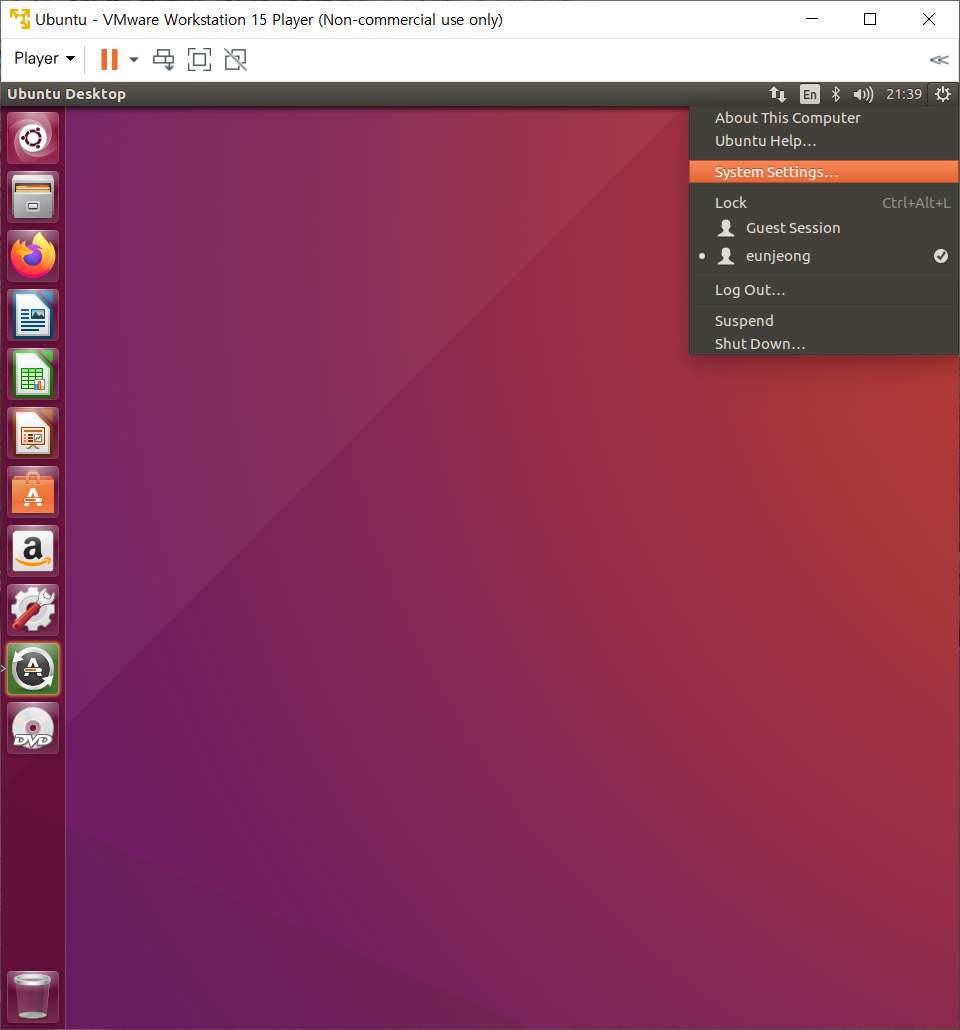Viewport: 960px width, 1030px height.
Task: Open the VMware window title icon
Action: tap(20, 19)
